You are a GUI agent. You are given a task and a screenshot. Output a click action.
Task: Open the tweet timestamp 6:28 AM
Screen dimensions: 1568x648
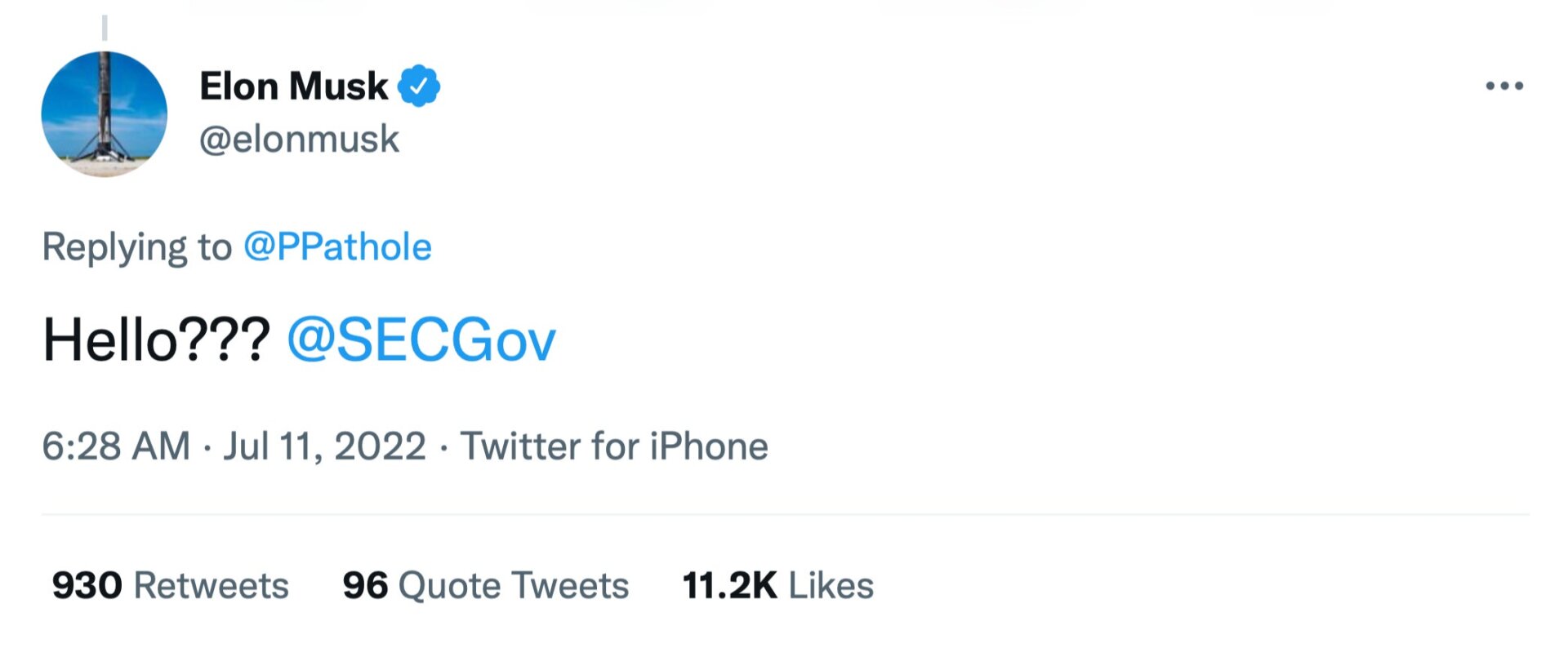pos(116,445)
